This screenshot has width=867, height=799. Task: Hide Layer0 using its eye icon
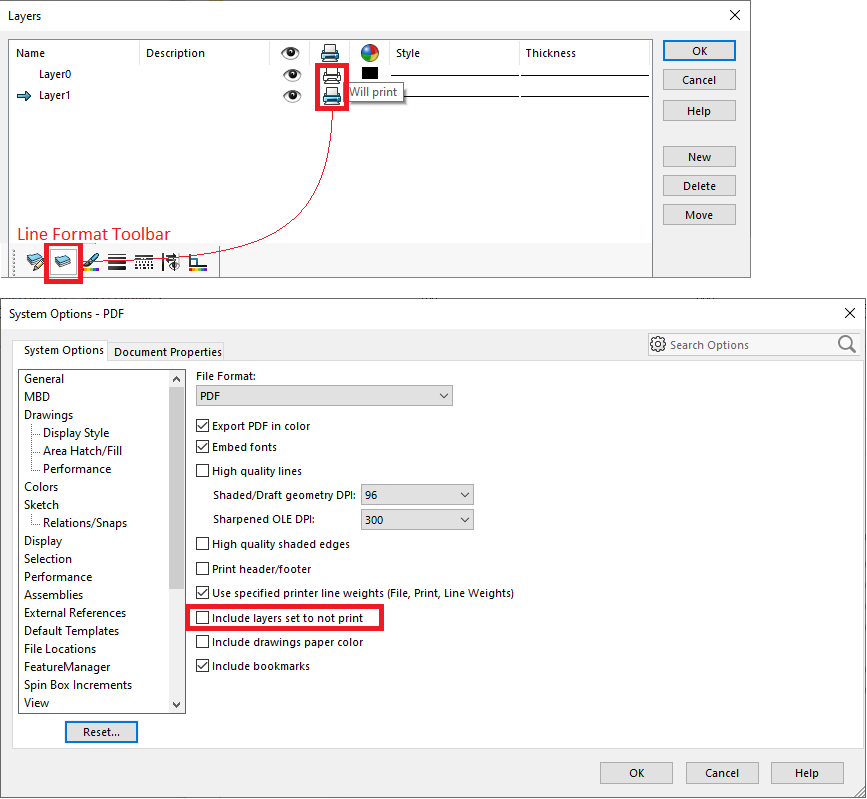click(x=292, y=75)
